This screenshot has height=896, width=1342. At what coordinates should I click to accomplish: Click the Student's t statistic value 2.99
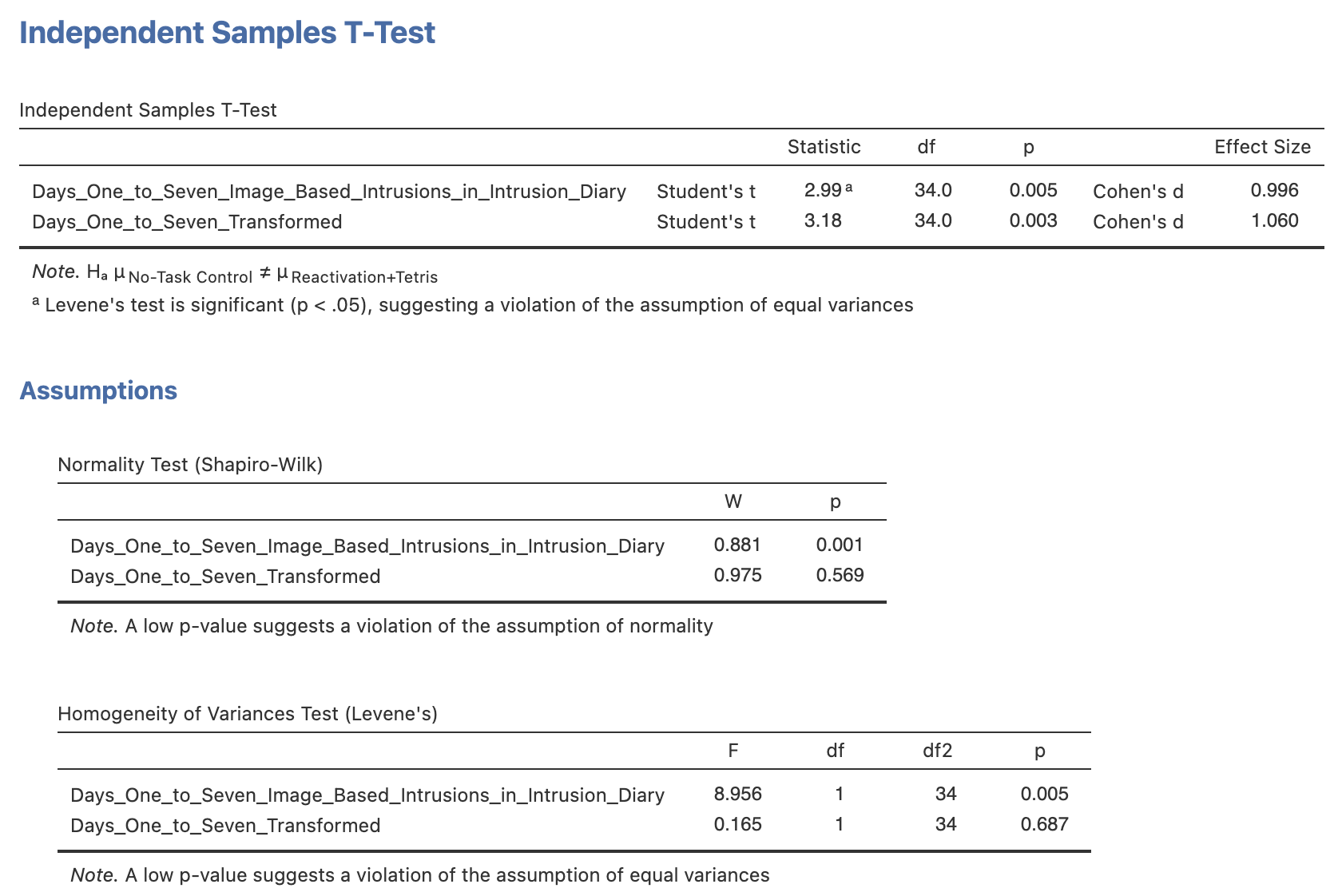(823, 190)
